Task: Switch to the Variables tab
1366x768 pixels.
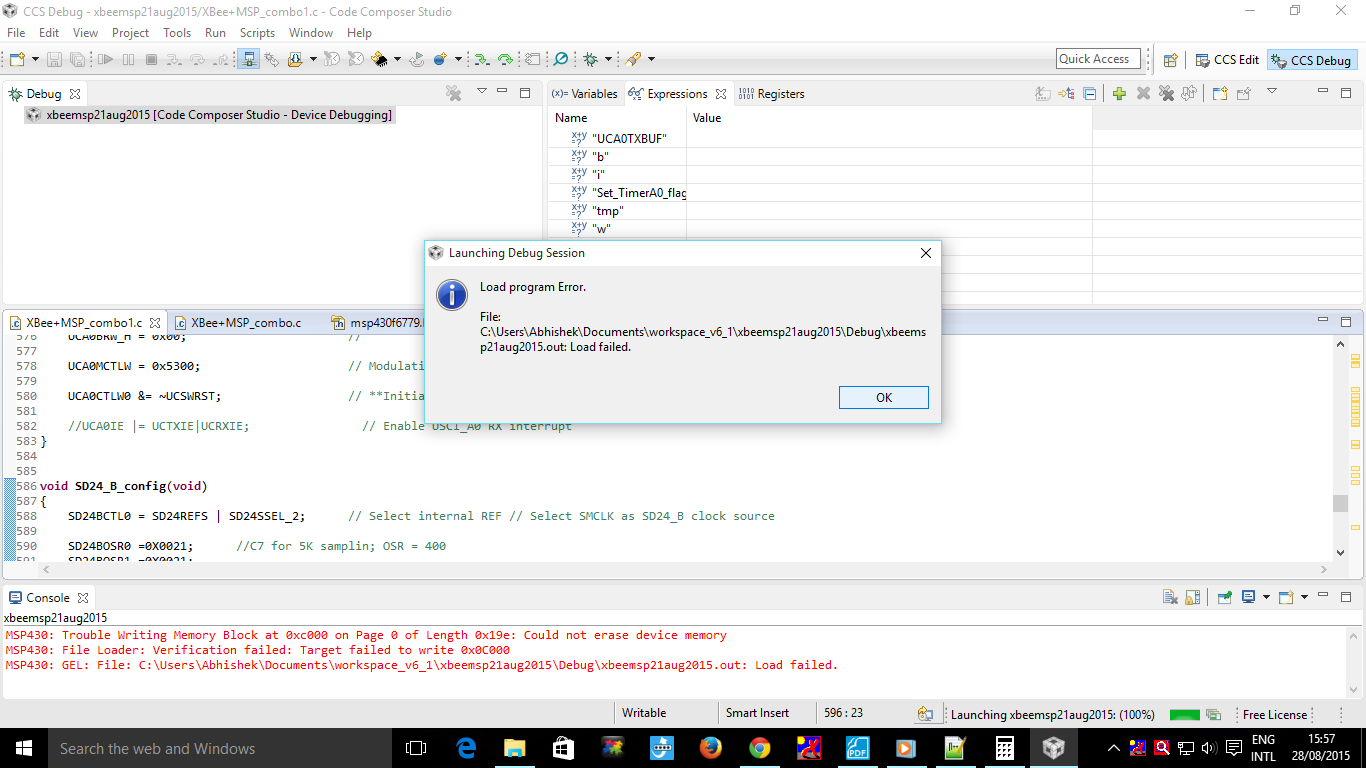Action: pyautogui.click(x=584, y=94)
